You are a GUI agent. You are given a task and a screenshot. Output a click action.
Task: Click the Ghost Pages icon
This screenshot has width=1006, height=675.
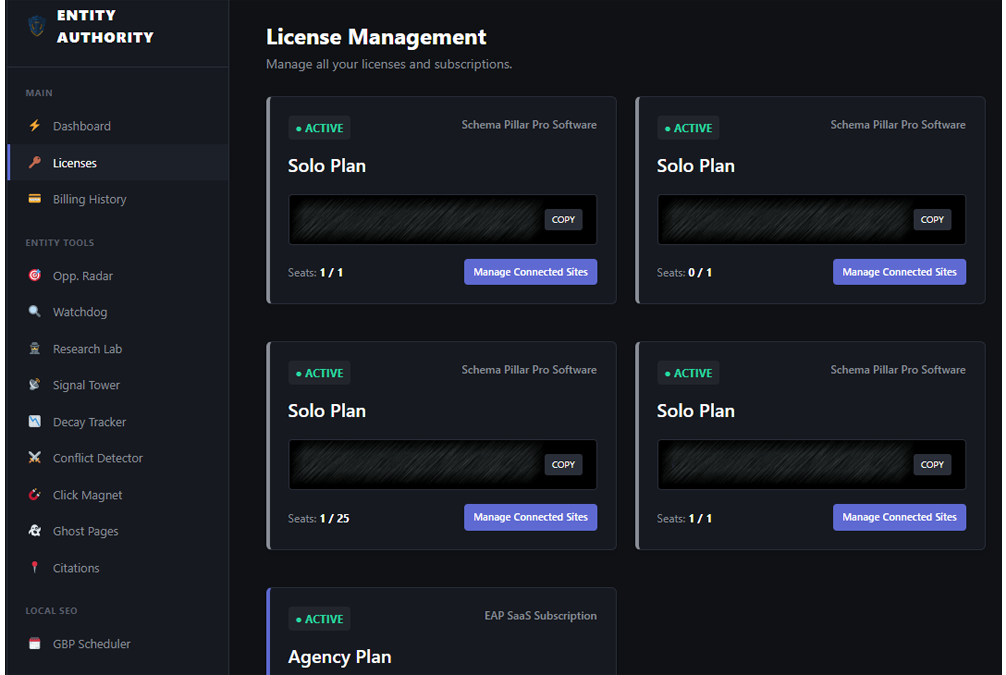click(x=36, y=530)
